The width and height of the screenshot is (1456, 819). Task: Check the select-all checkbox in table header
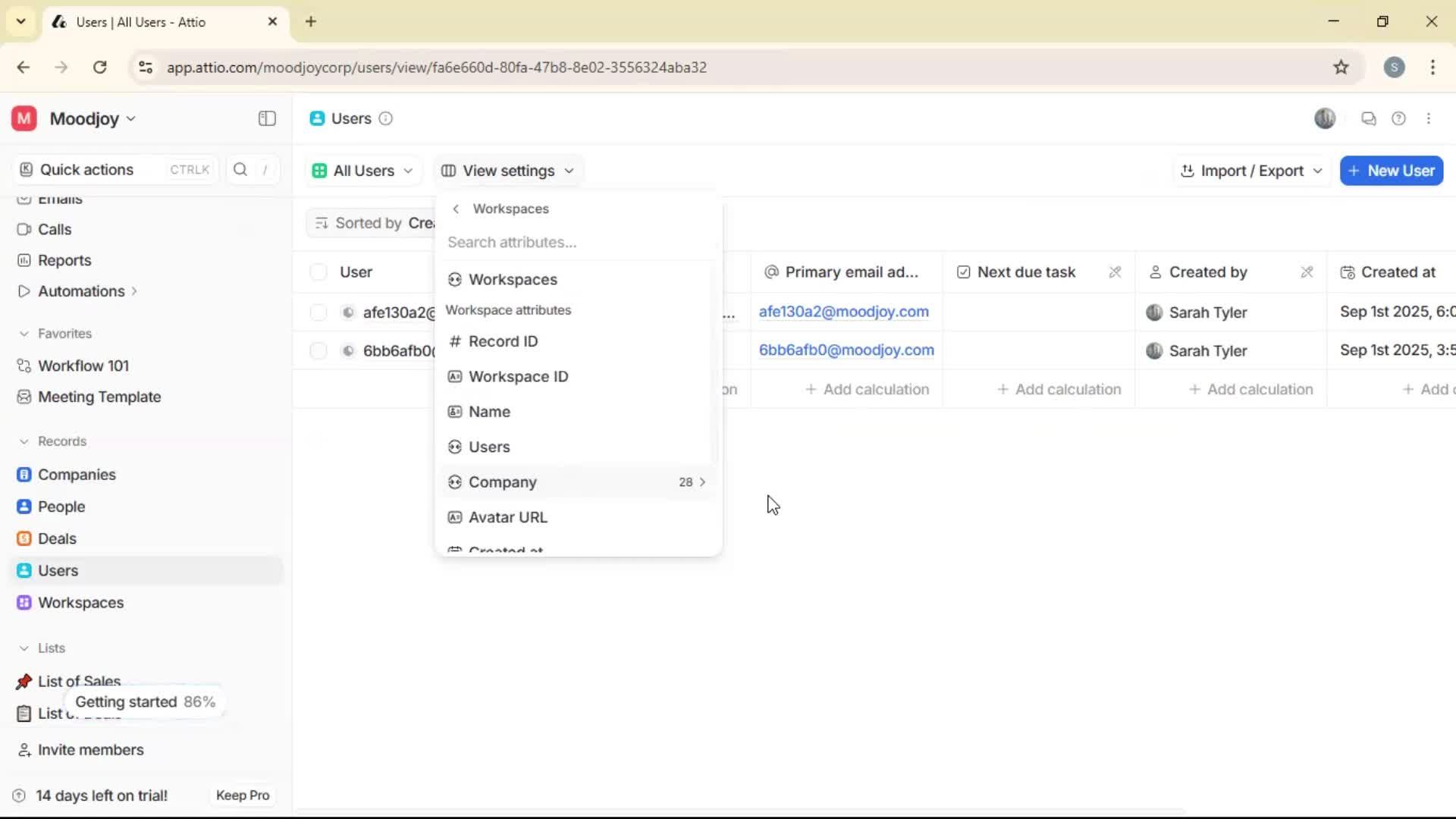click(x=318, y=271)
